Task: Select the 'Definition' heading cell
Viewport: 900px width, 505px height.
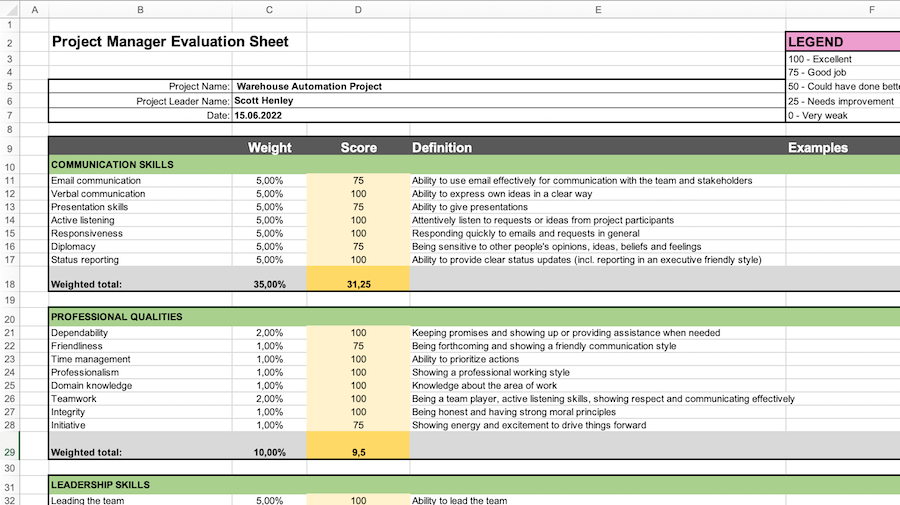Action: 598,147
